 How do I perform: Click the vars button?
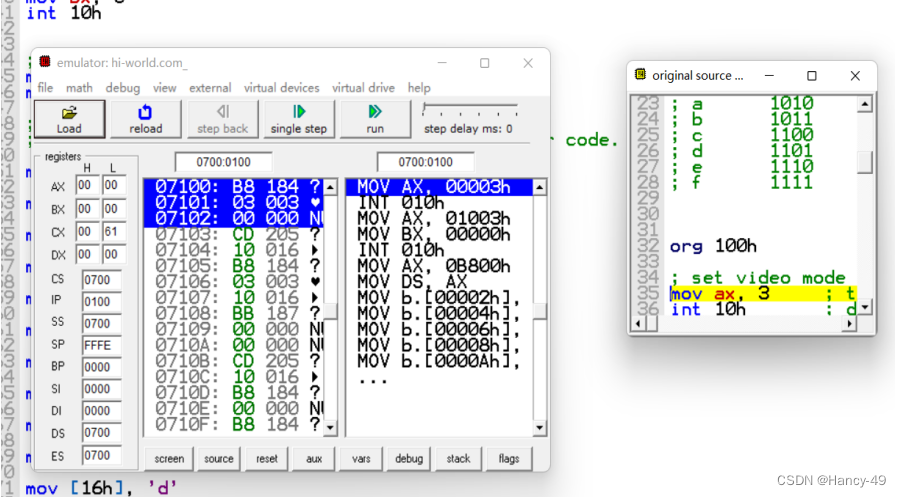point(361,459)
